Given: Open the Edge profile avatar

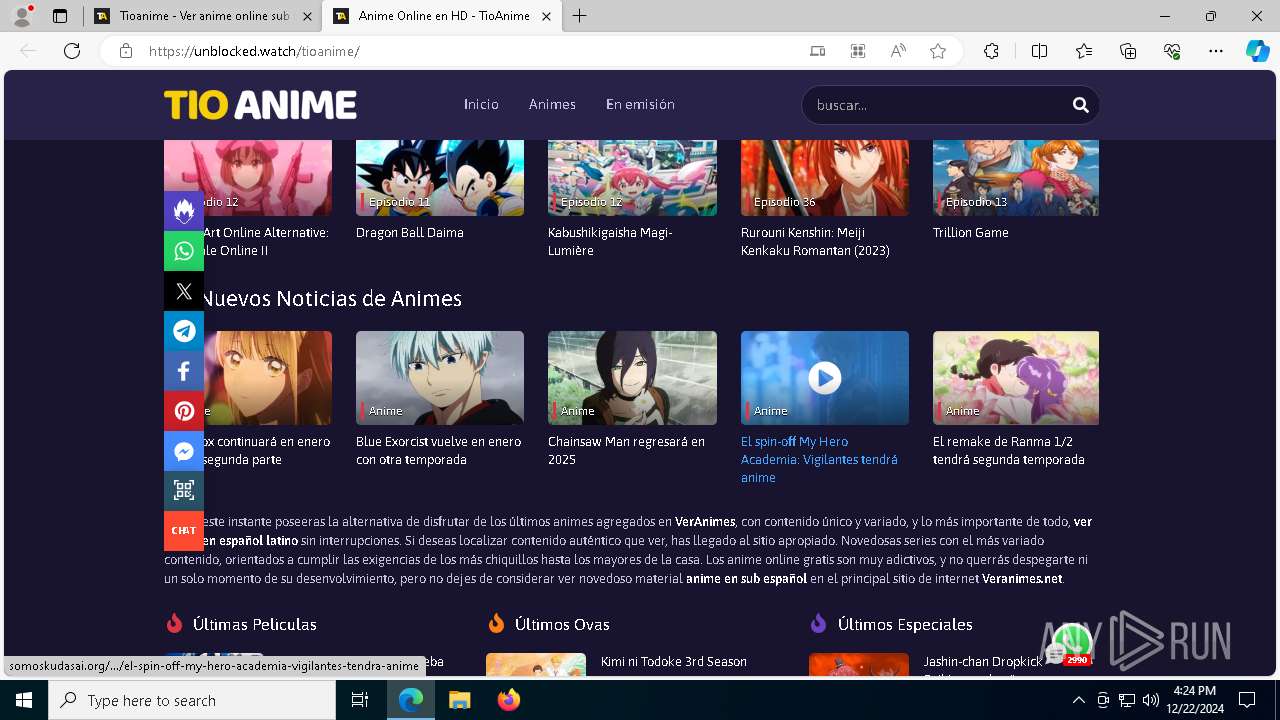Looking at the screenshot, I should coord(22,16).
